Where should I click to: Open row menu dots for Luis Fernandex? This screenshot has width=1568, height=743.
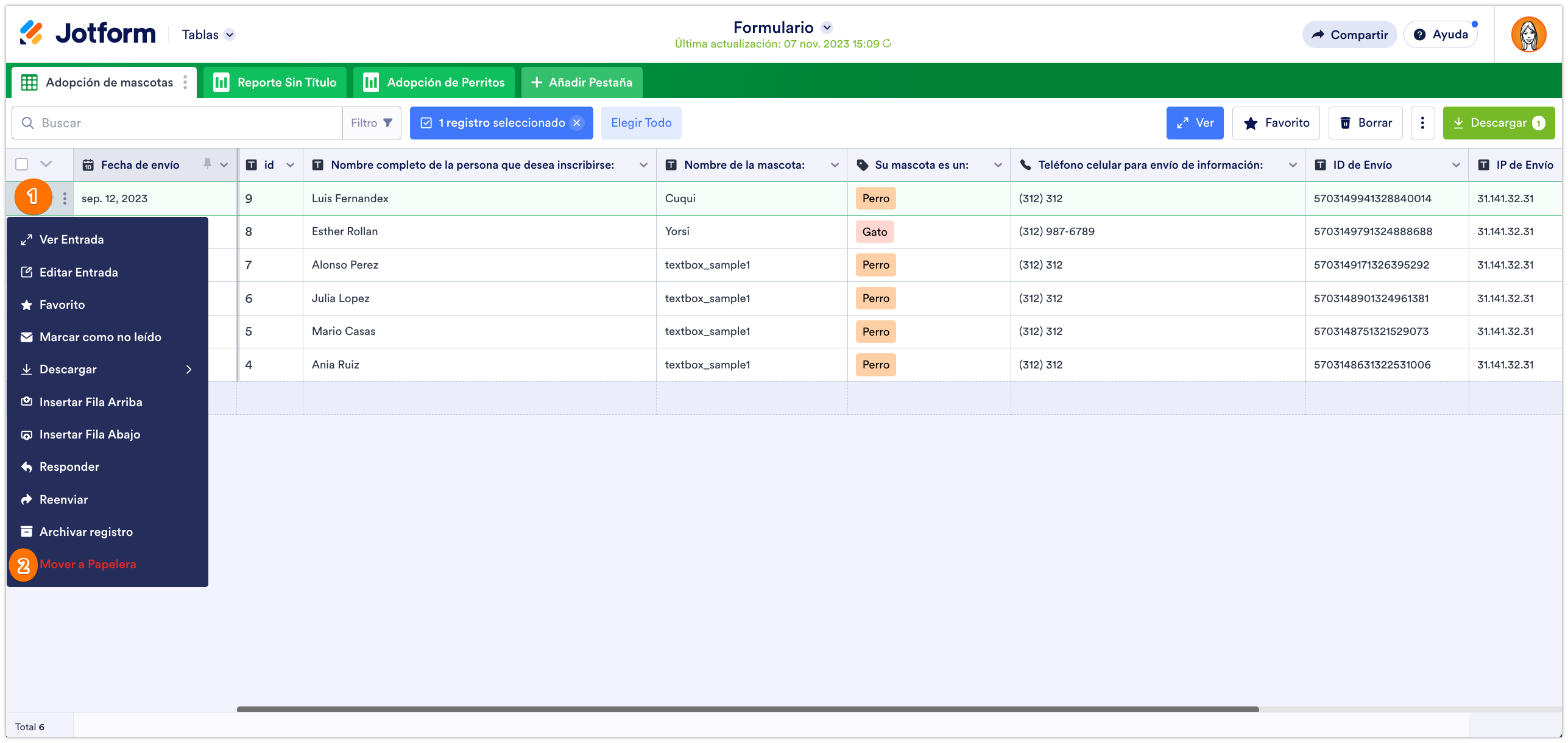(65, 199)
